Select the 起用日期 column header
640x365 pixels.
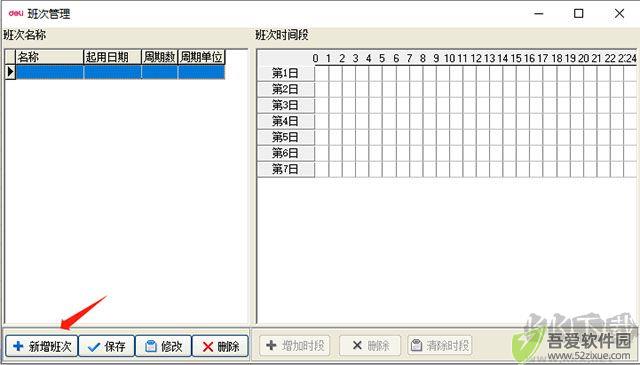point(113,57)
